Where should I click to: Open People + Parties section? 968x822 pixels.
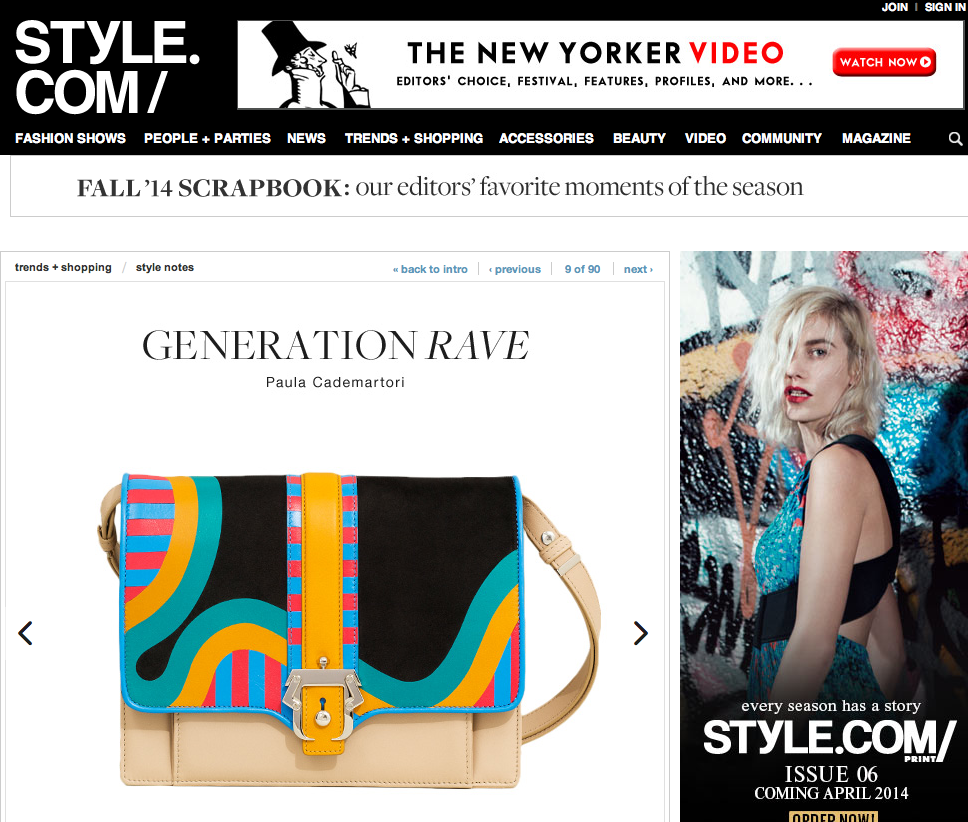tap(207, 138)
